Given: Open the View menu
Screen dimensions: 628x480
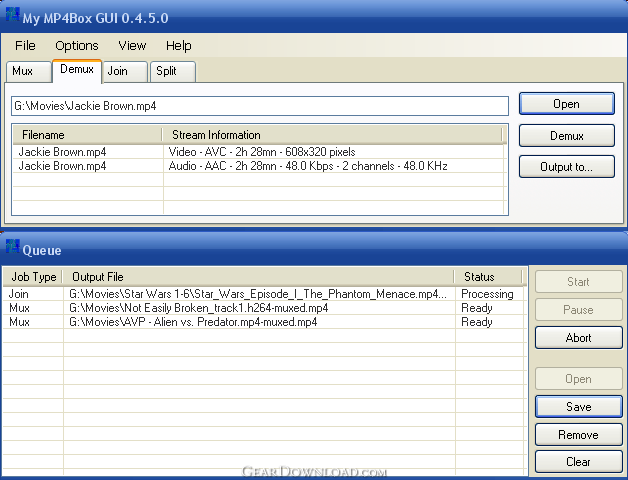Looking at the screenshot, I should [x=132, y=46].
